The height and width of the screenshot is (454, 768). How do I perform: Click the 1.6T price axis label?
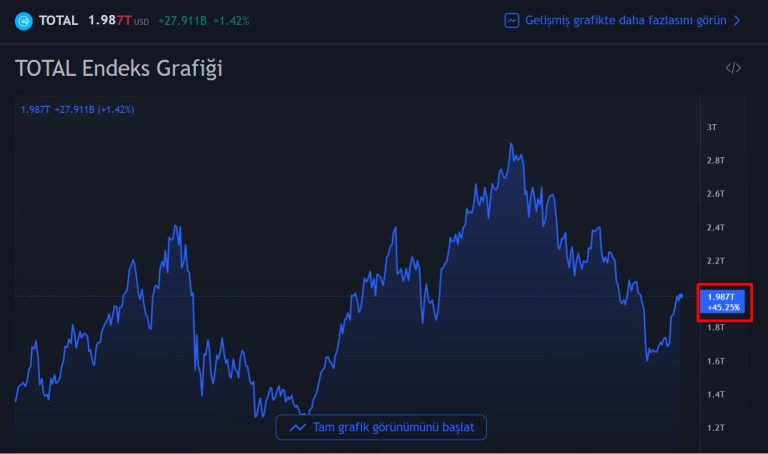(716, 361)
